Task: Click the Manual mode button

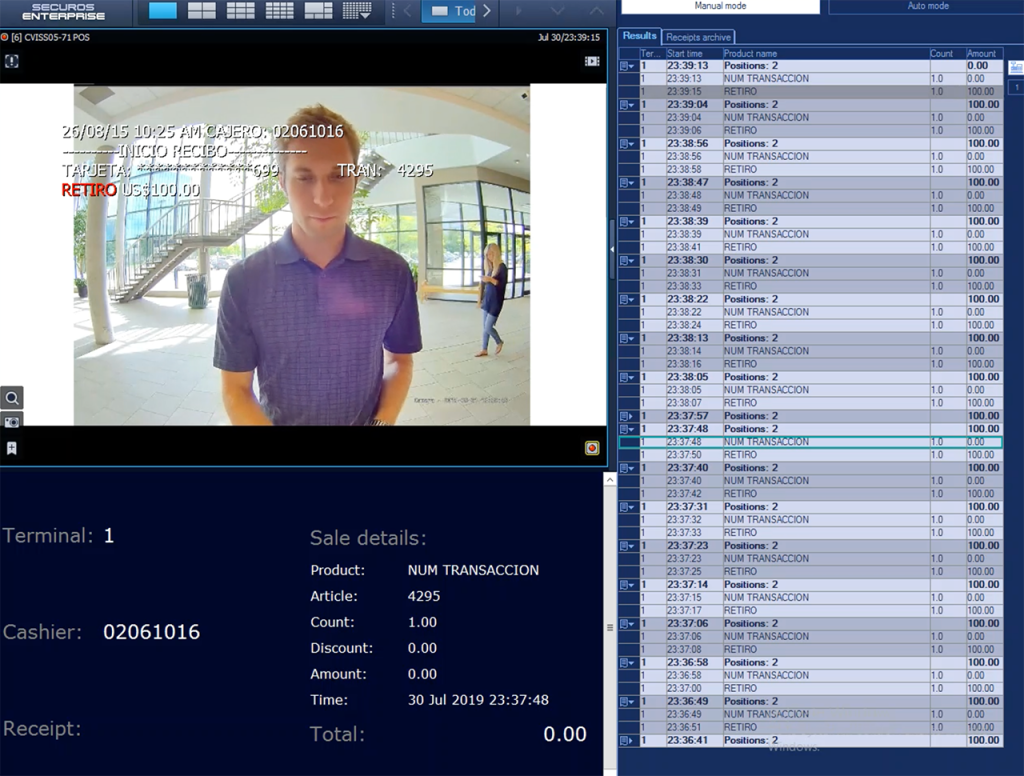Action: [720, 7]
